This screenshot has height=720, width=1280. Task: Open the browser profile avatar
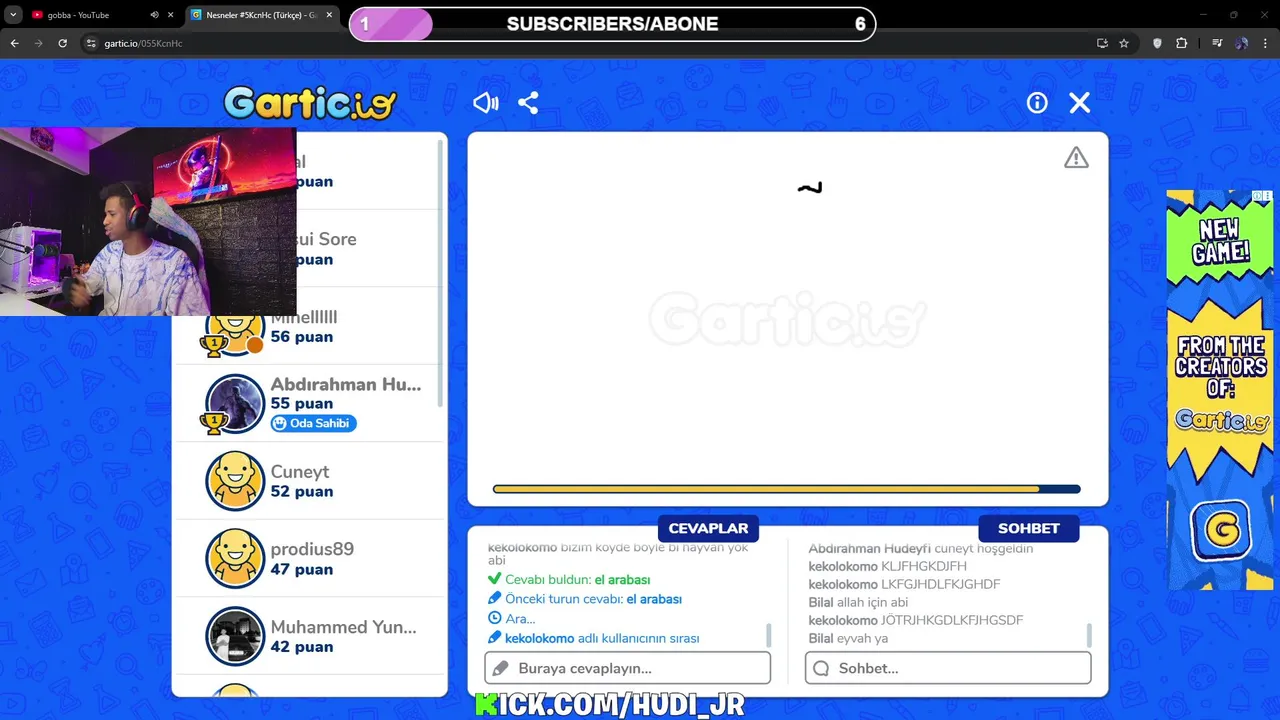(1241, 43)
